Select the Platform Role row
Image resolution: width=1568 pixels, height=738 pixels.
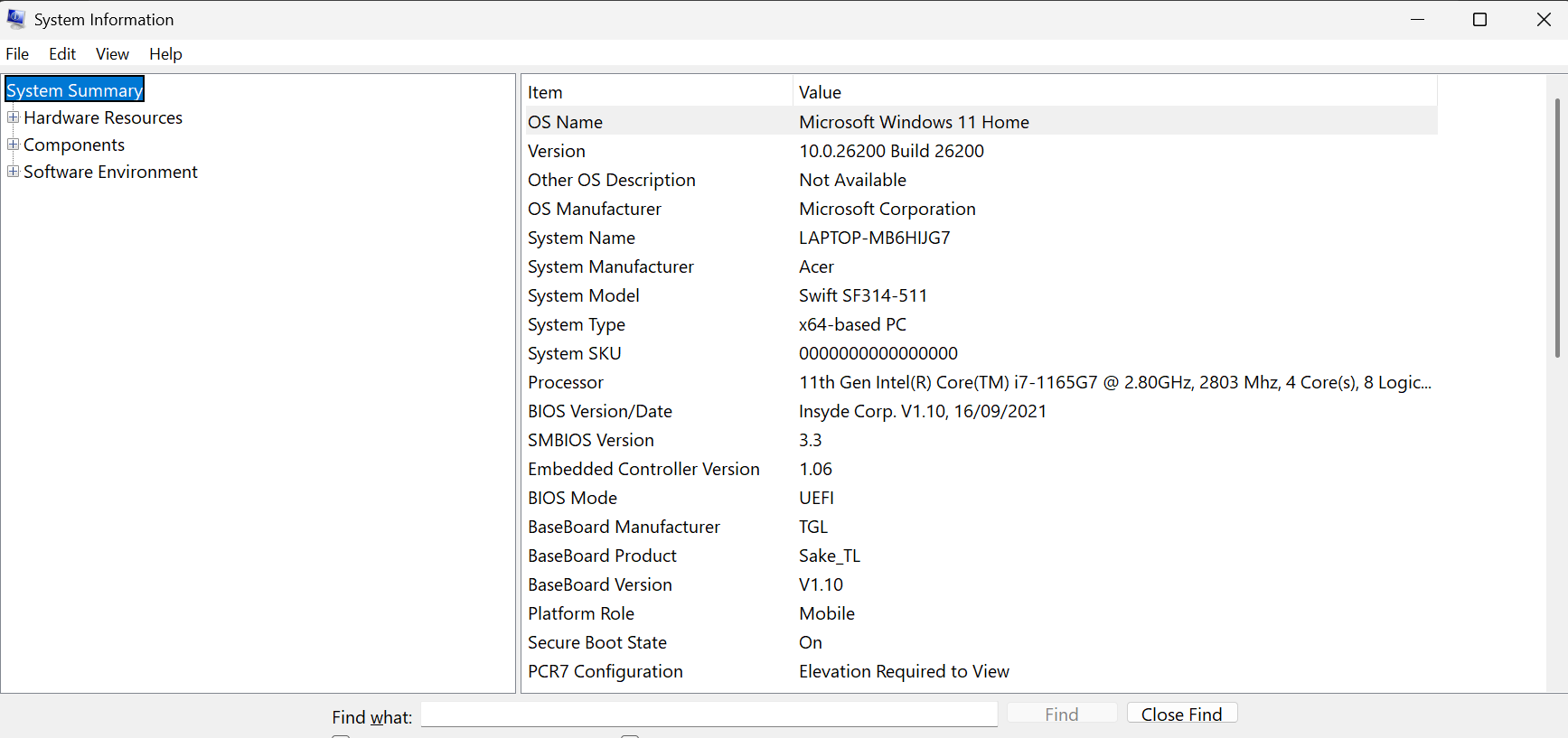click(x=981, y=613)
